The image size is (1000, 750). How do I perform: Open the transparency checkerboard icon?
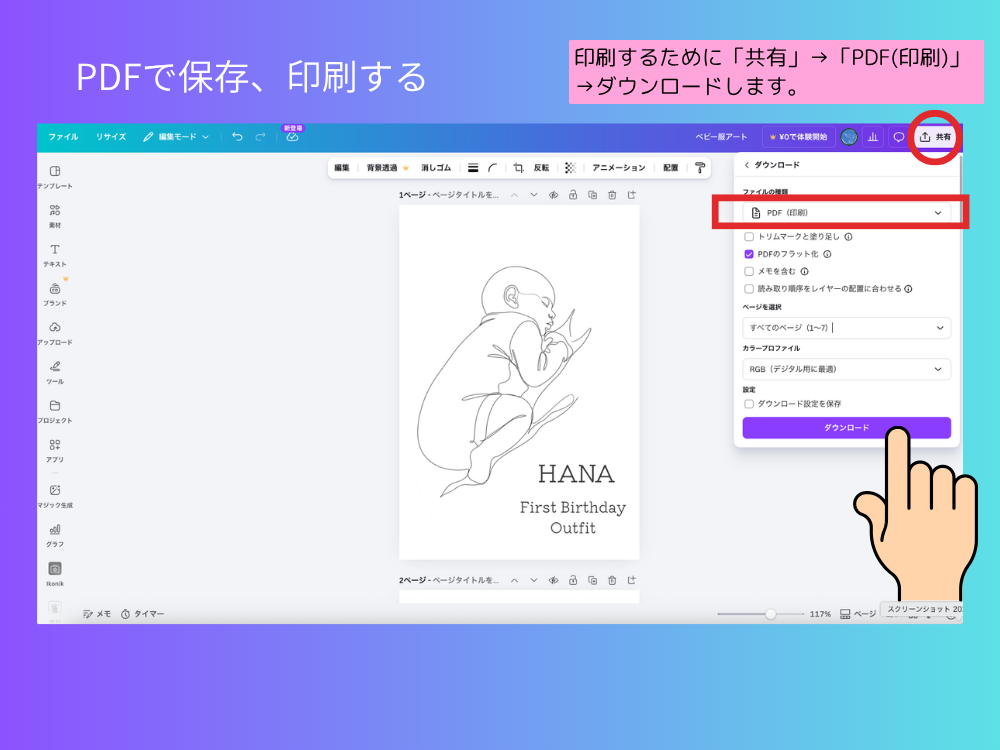(x=570, y=168)
